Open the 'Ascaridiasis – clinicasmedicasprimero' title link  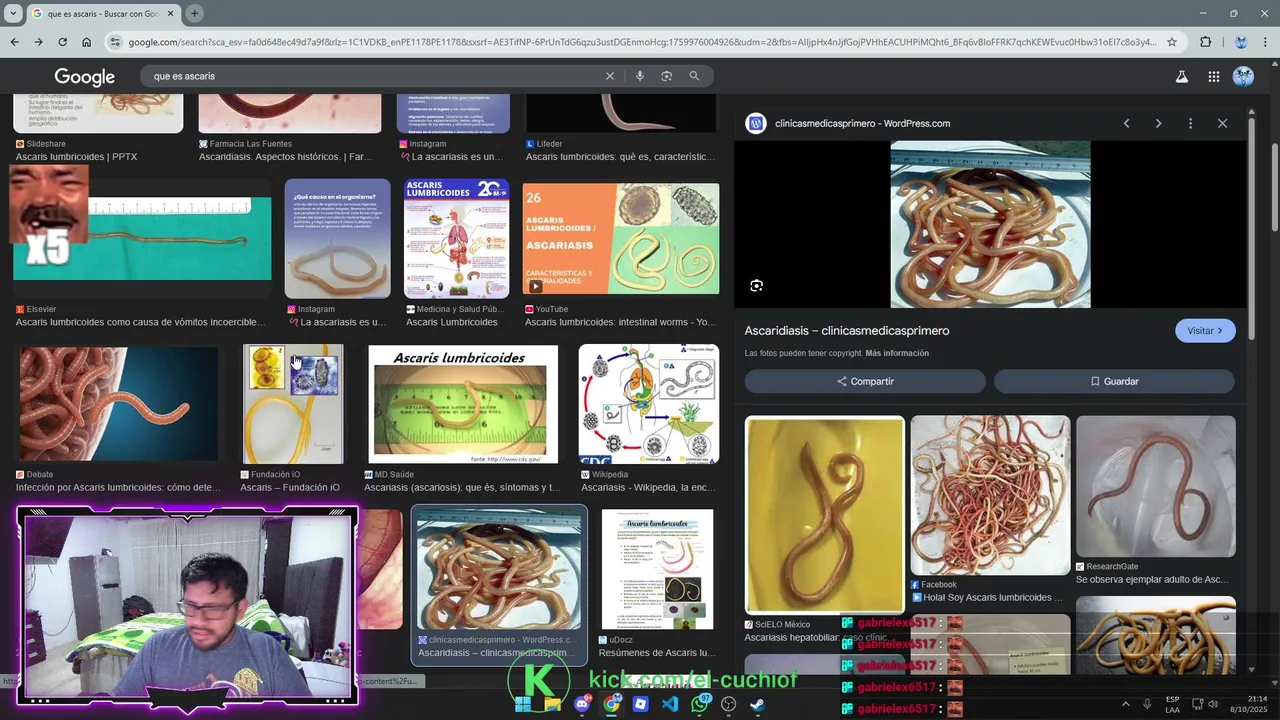coord(847,330)
